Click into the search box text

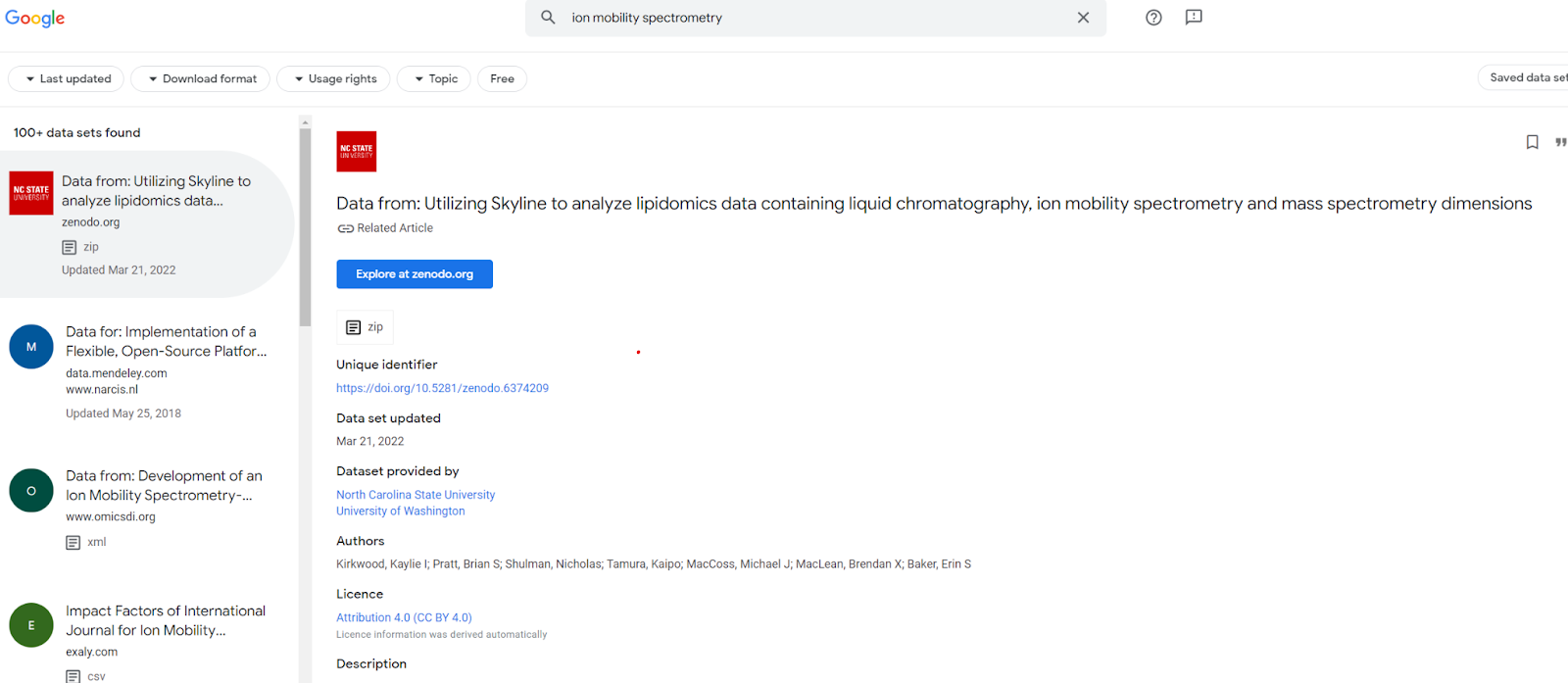point(647,18)
